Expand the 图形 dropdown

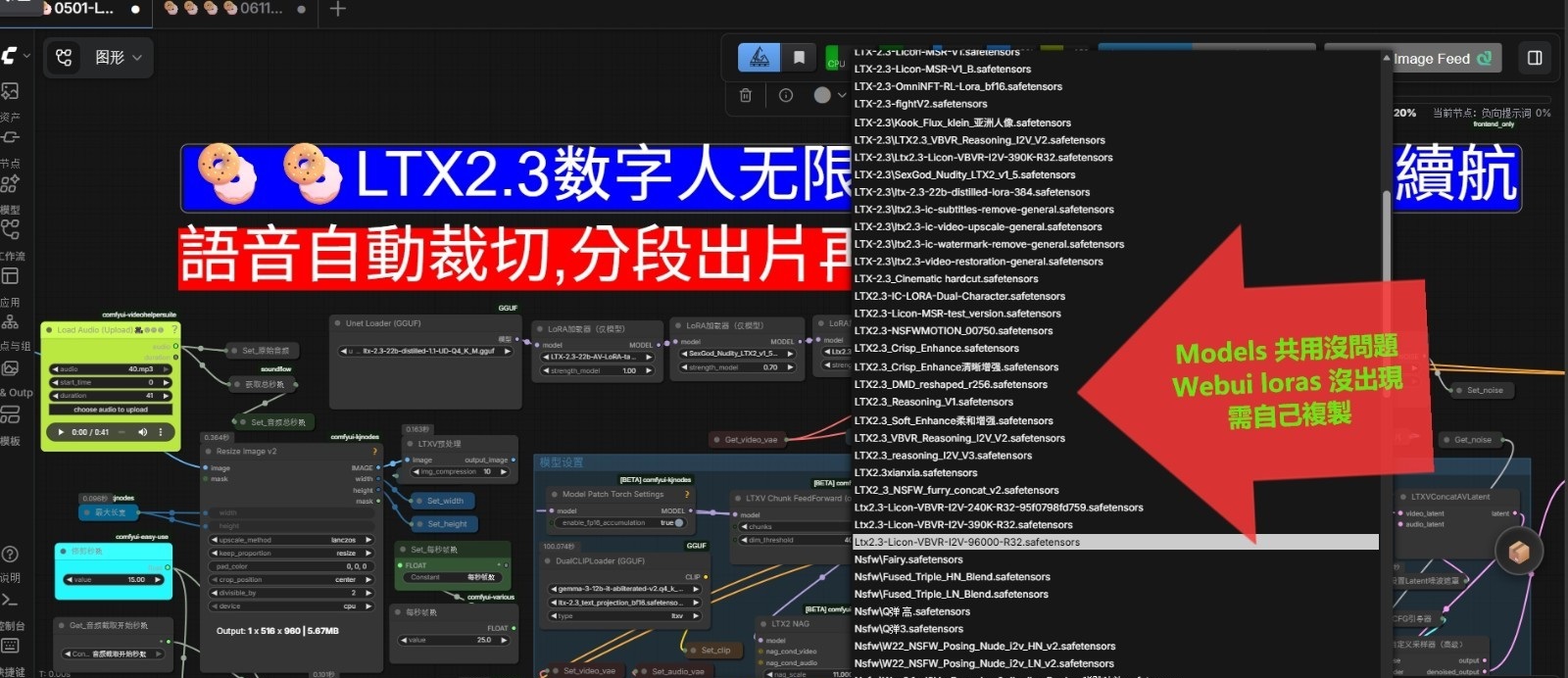click(x=118, y=58)
